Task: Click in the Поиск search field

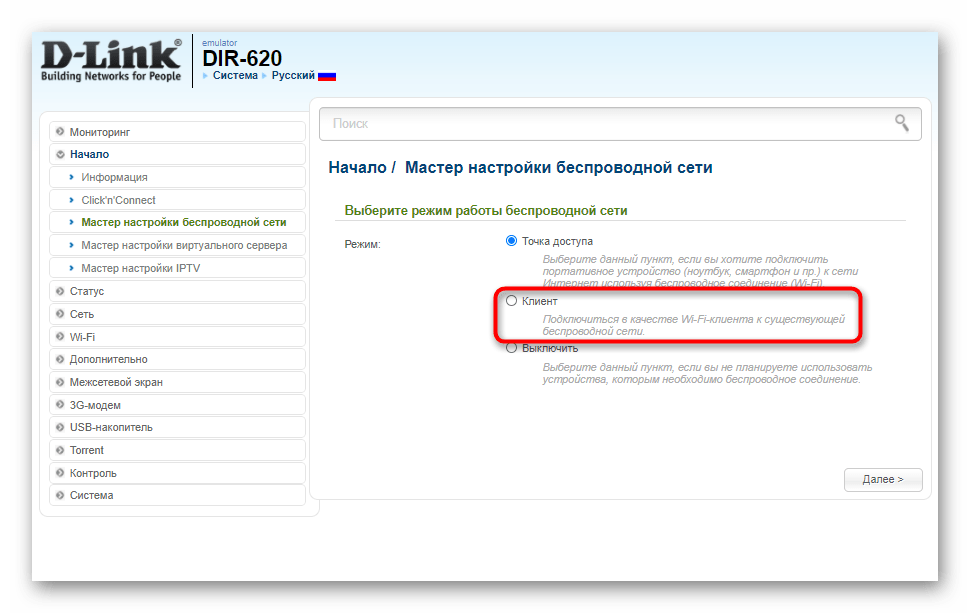Action: pos(600,124)
